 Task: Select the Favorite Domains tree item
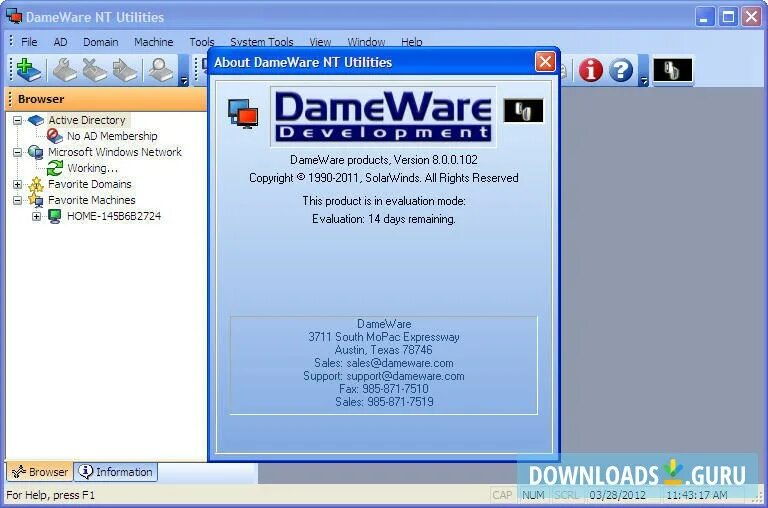(x=90, y=184)
